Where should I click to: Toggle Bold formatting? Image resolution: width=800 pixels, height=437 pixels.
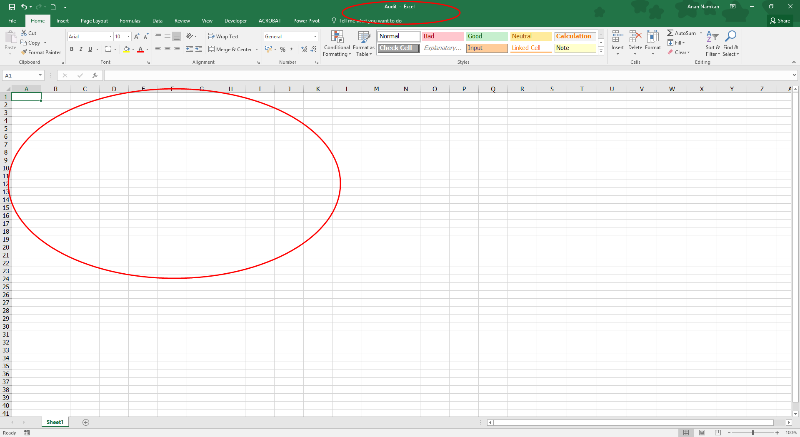click(72, 49)
